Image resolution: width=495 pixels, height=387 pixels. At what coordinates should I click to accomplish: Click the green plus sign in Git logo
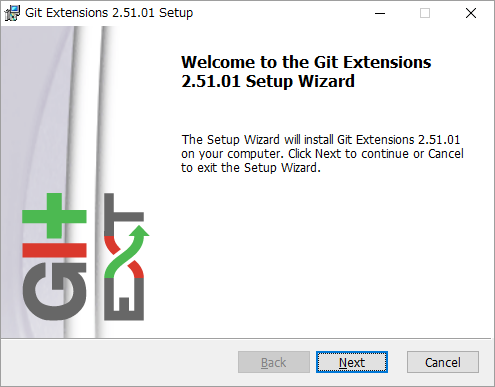point(54,216)
